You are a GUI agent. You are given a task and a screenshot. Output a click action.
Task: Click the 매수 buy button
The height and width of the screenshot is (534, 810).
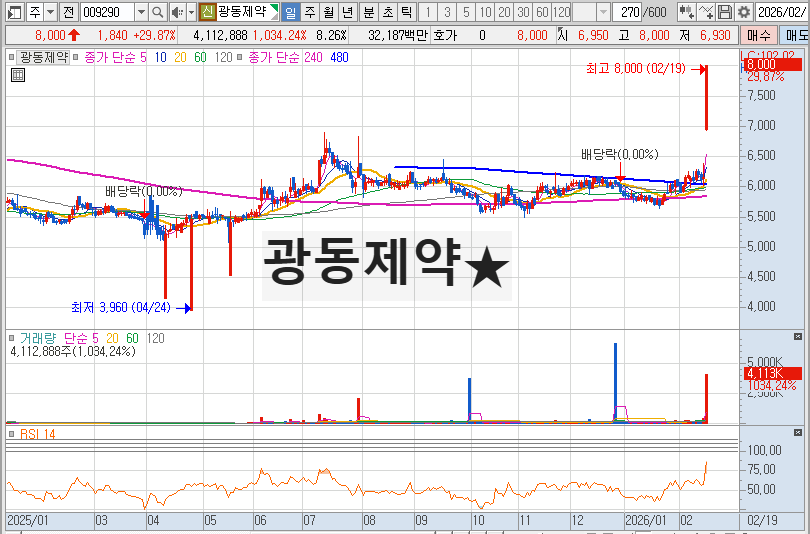759,36
